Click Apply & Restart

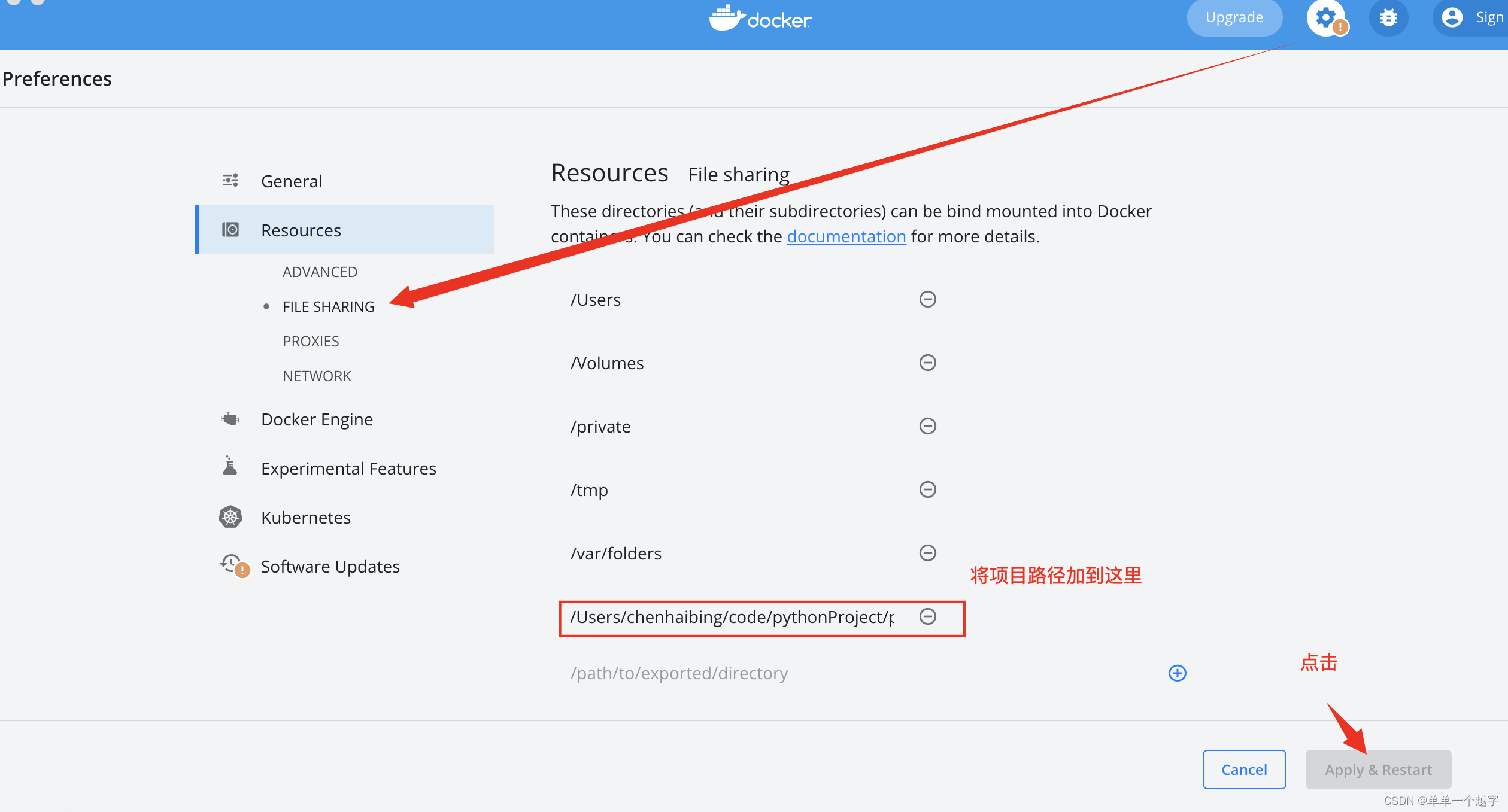tap(1378, 770)
